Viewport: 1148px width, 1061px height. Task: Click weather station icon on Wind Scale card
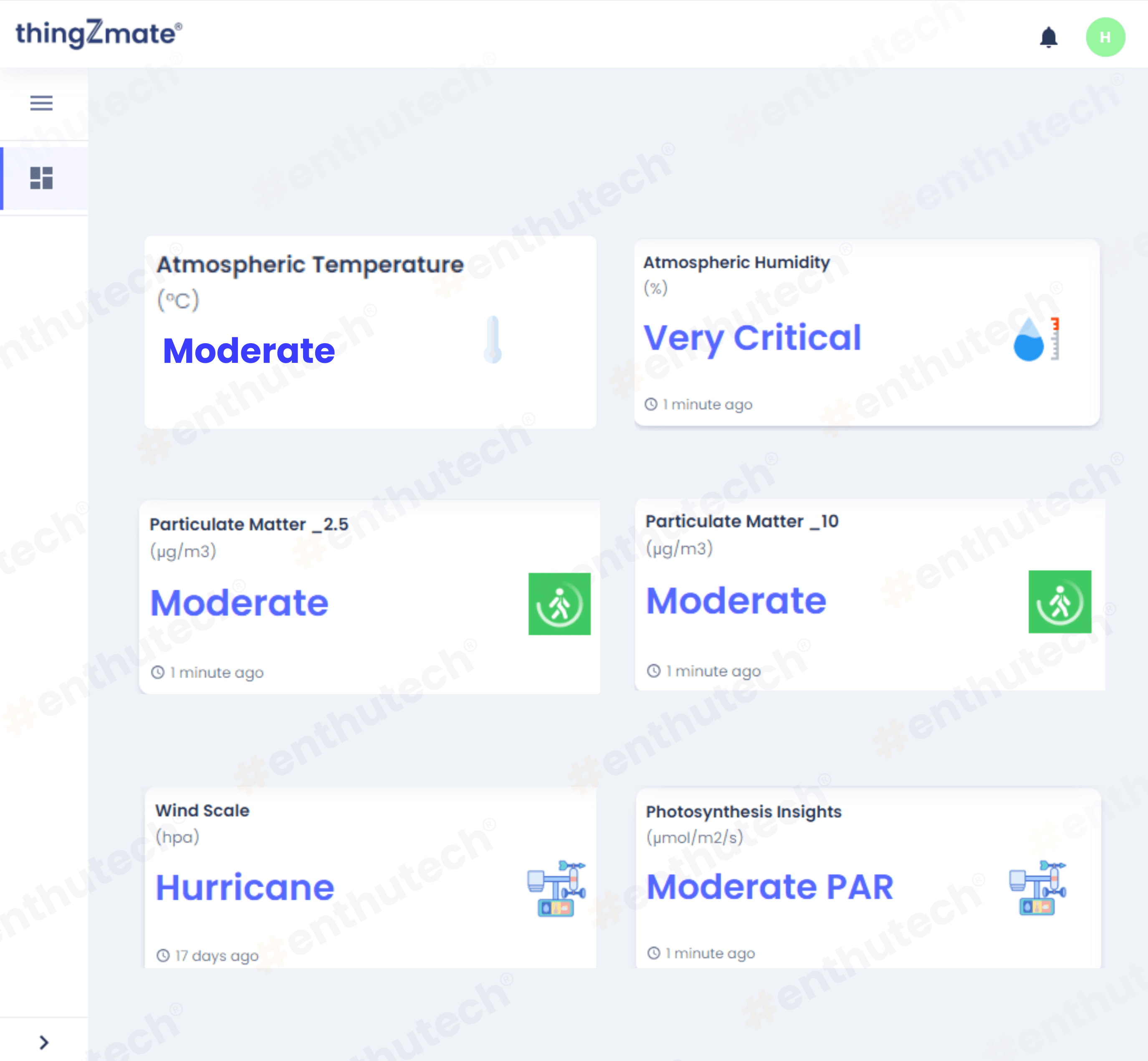[x=556, y=888]
